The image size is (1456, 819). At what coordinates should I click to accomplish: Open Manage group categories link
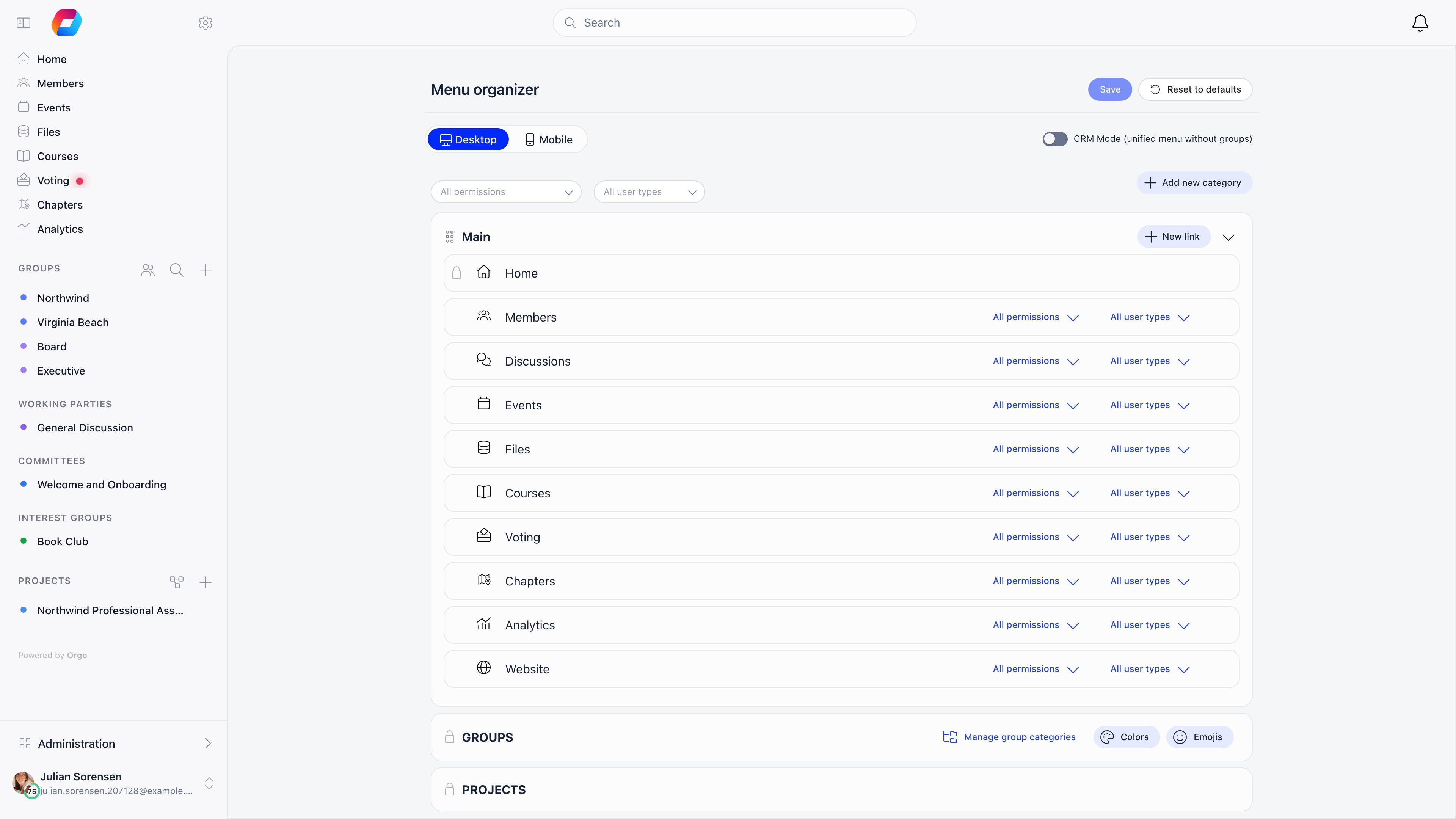pos(1009,737)
